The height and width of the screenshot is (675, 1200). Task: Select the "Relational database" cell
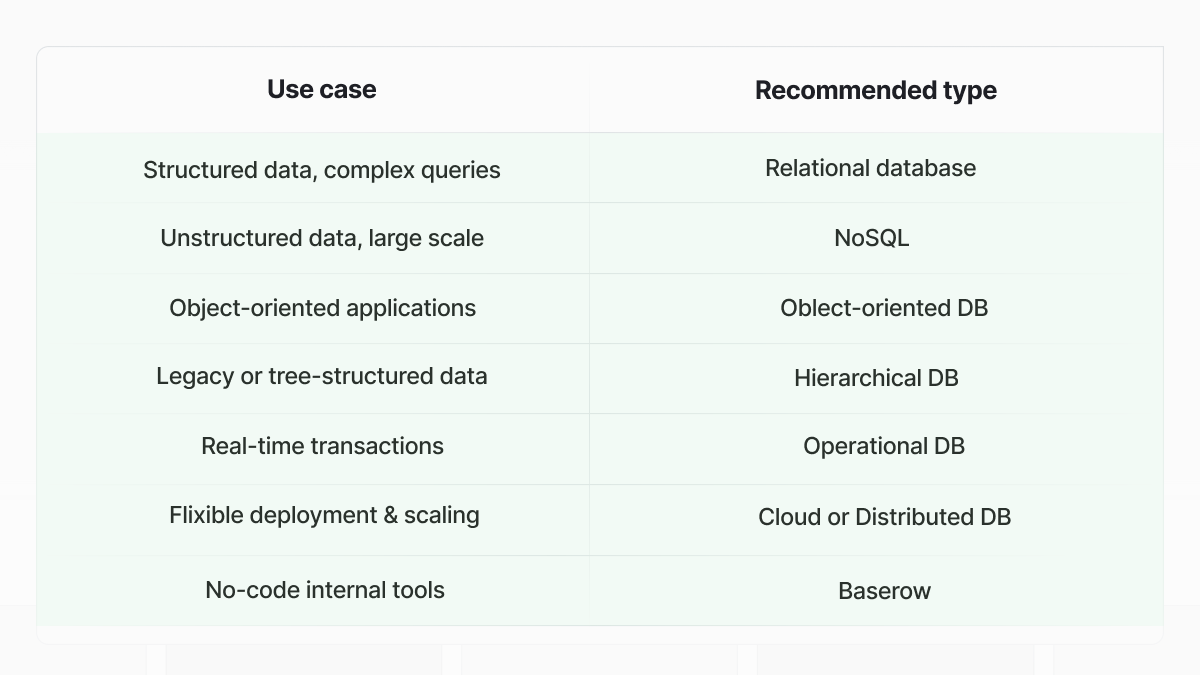(x=870, y=168)
